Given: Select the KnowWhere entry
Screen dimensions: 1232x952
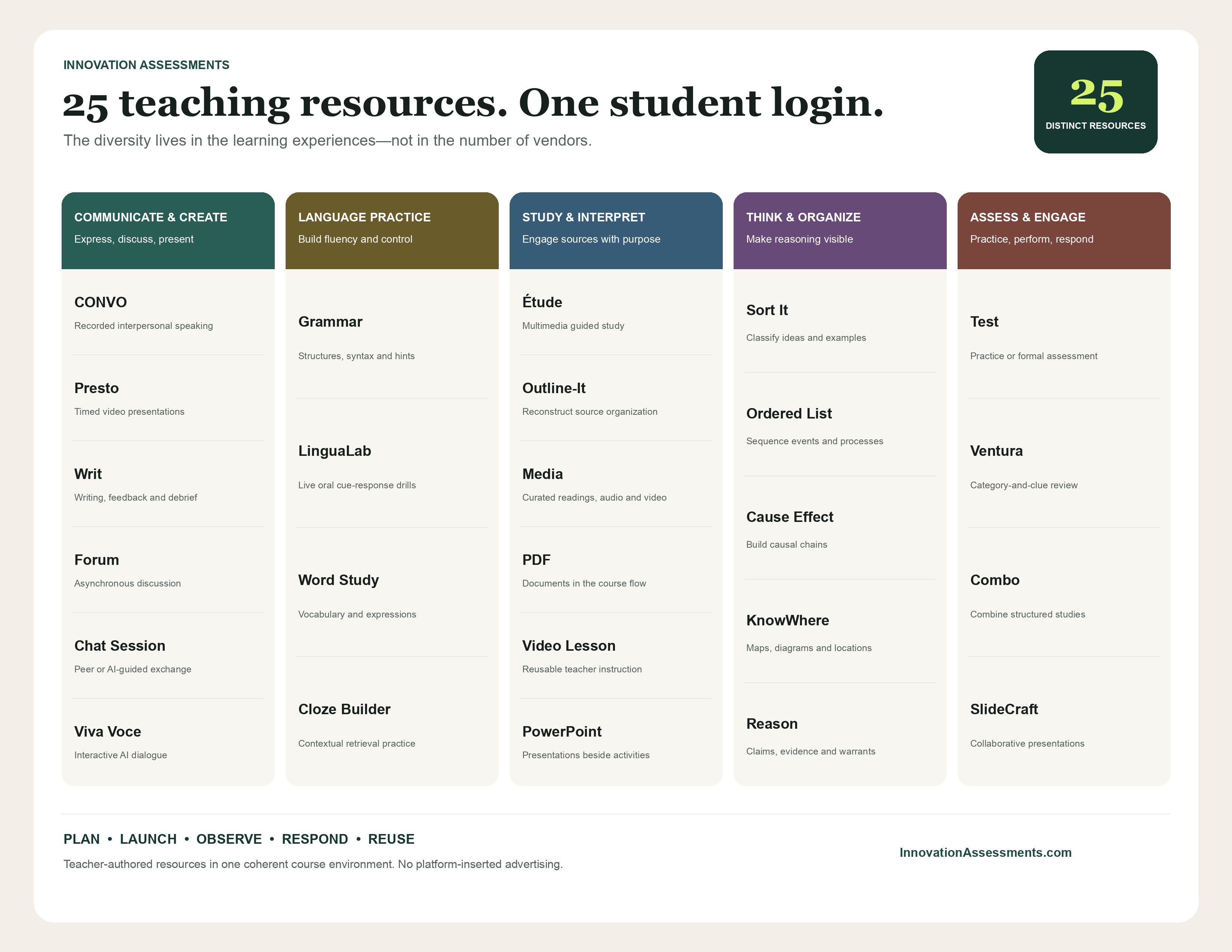Looking at the screenshot, I should [x=840, y=631].
